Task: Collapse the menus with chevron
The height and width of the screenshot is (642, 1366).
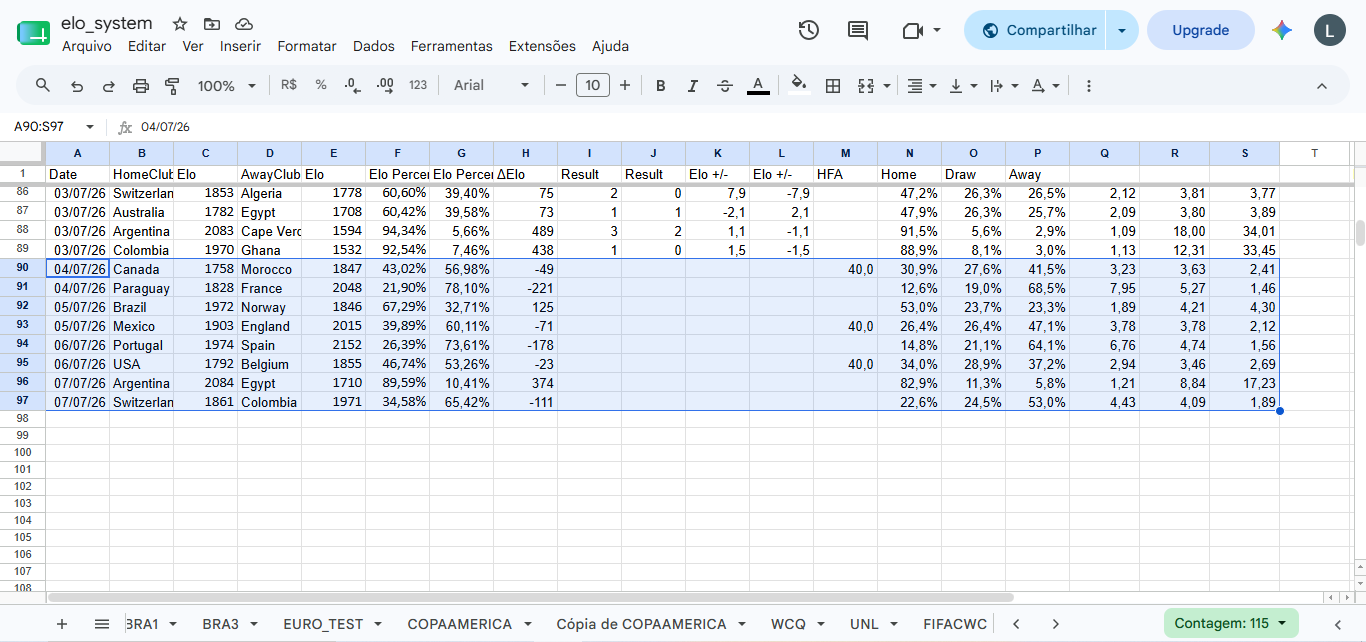Action: [x=1322, y=86]
